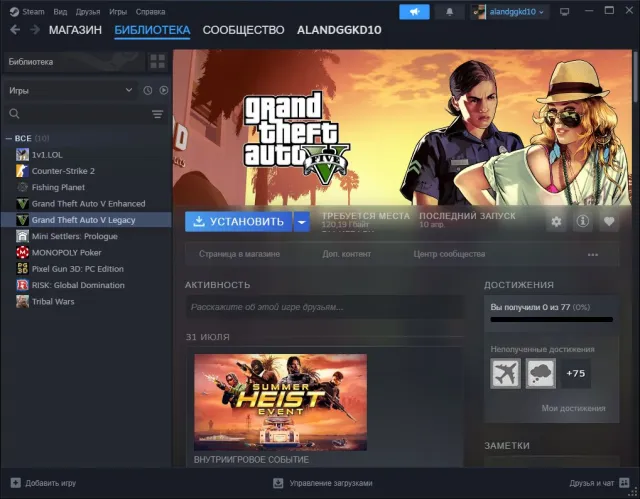Screen dimensions: 640x499
Task: Click the Steam logo icon
Action: pyautogui.click(x=14, y=12)
